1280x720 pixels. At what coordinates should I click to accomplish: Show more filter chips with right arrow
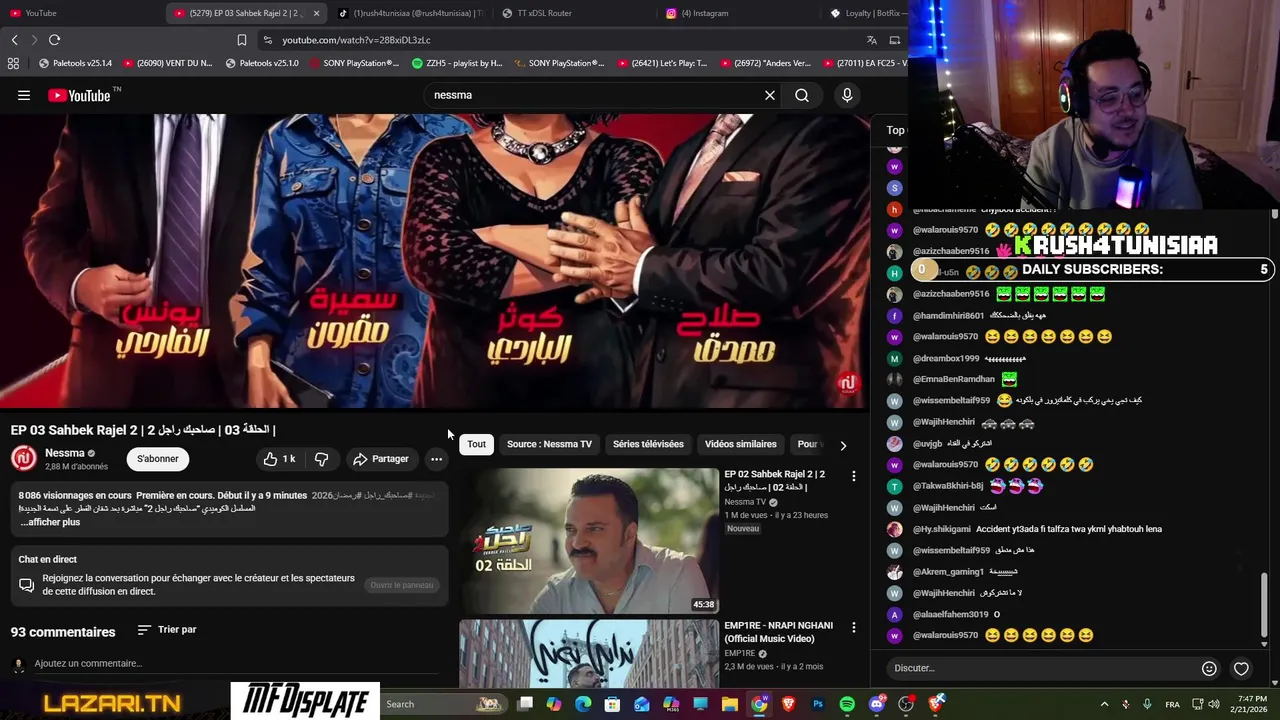pyautogui.click(x=843, y=445)
